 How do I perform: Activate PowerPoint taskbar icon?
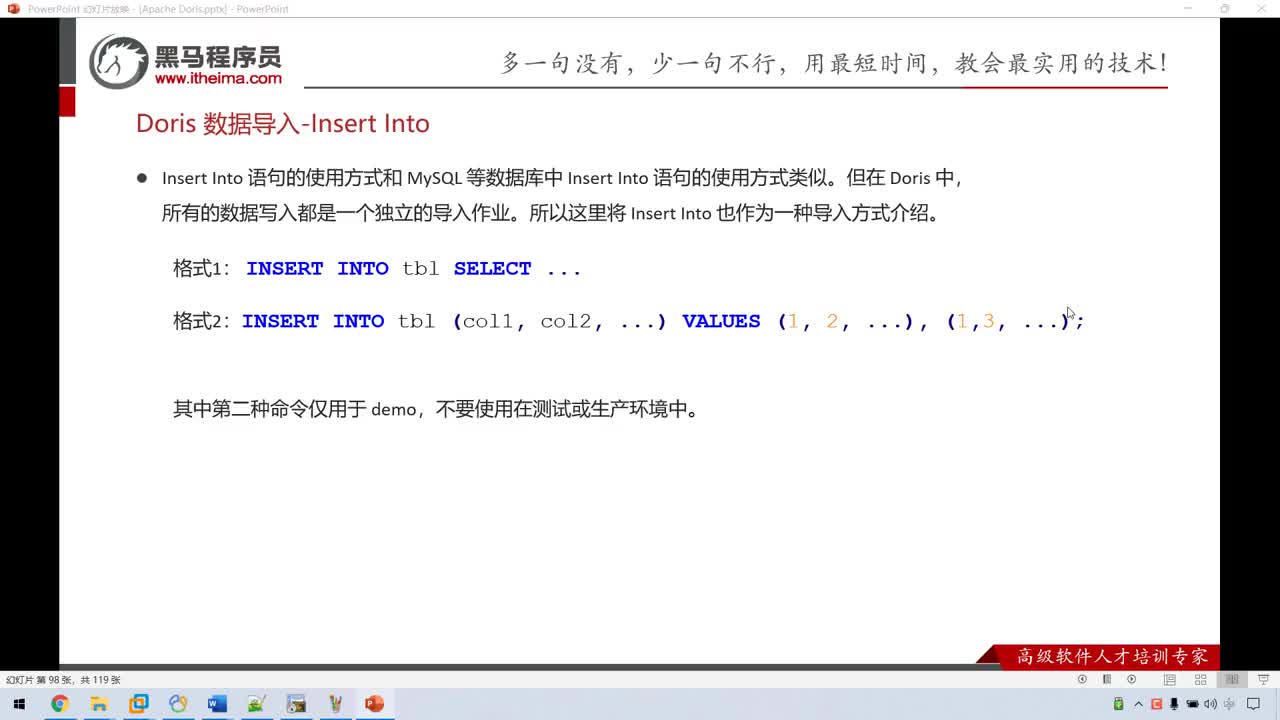(375, 704)
